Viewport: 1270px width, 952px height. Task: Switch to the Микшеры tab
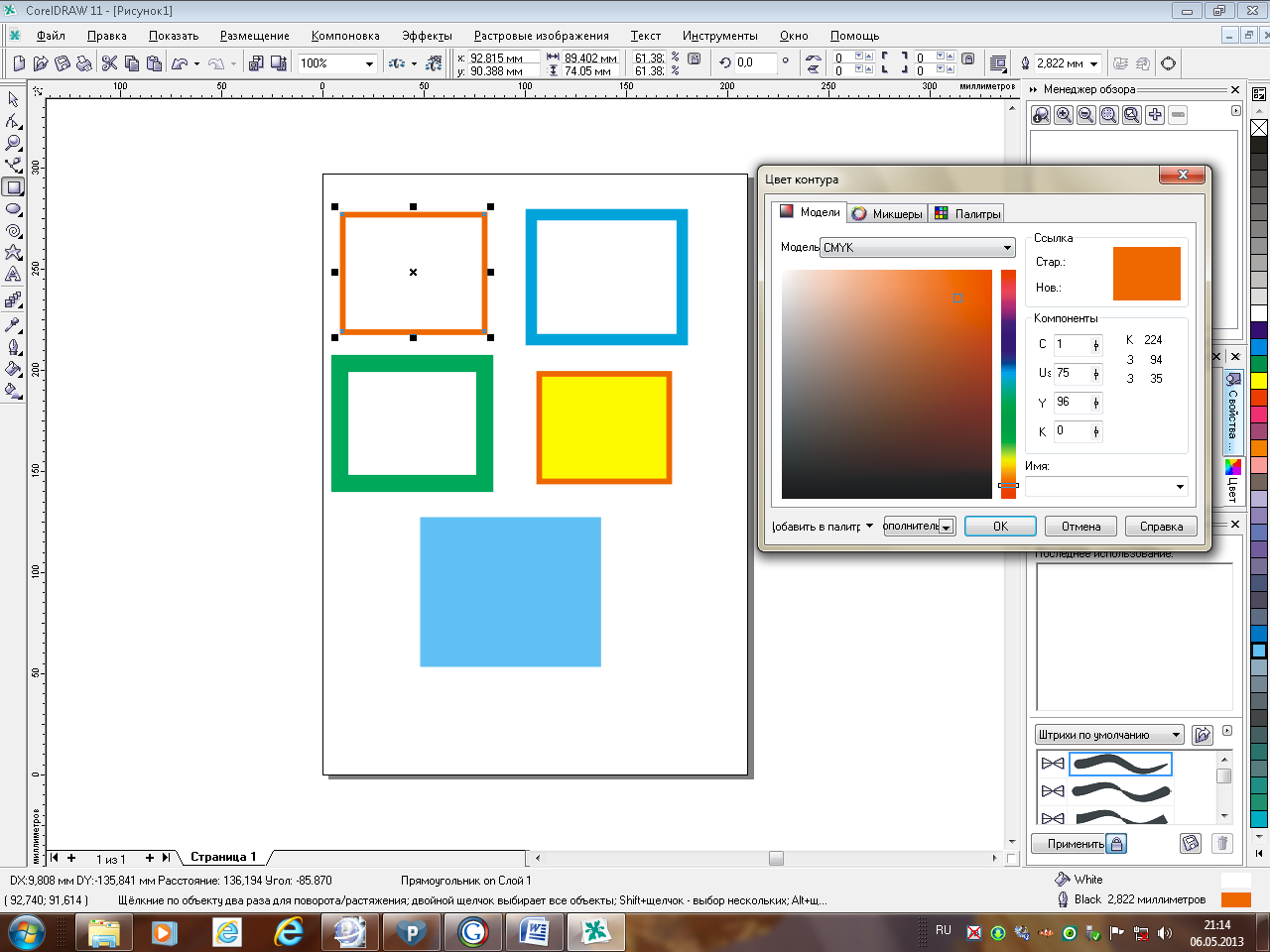click(x=887, y=213)
